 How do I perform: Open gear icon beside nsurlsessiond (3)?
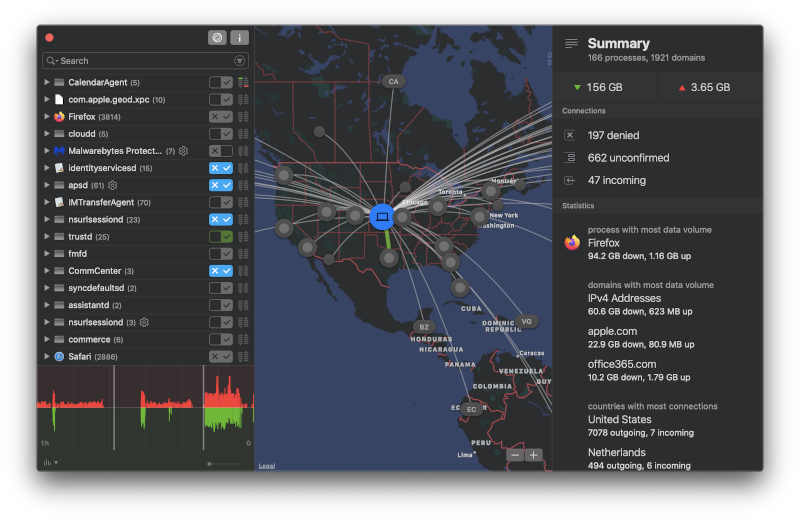144,322
